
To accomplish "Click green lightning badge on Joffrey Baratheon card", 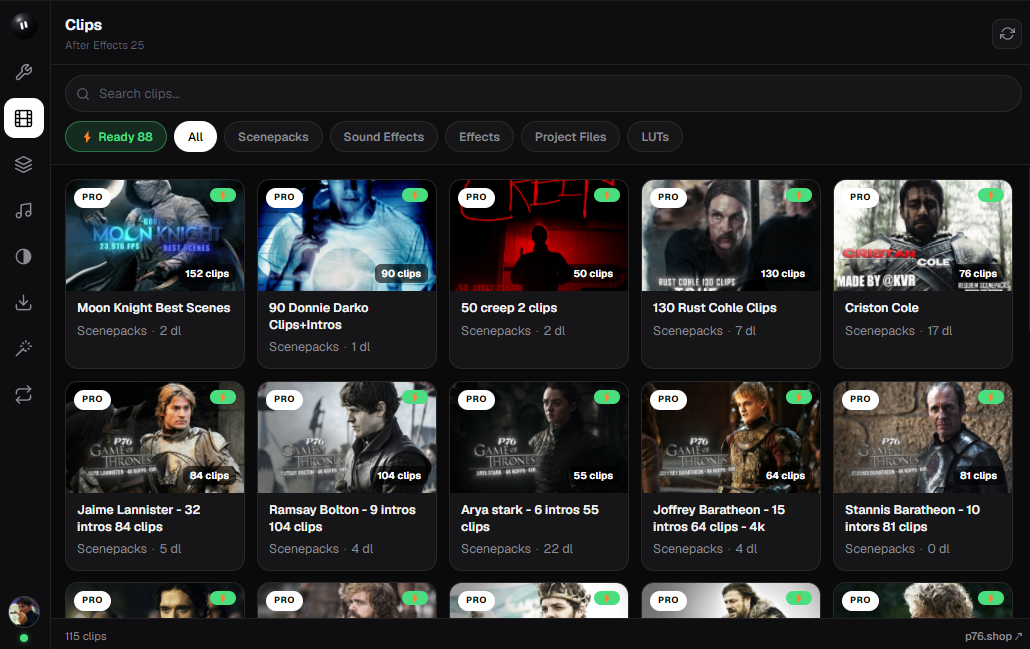I will (x=799, y=397).
